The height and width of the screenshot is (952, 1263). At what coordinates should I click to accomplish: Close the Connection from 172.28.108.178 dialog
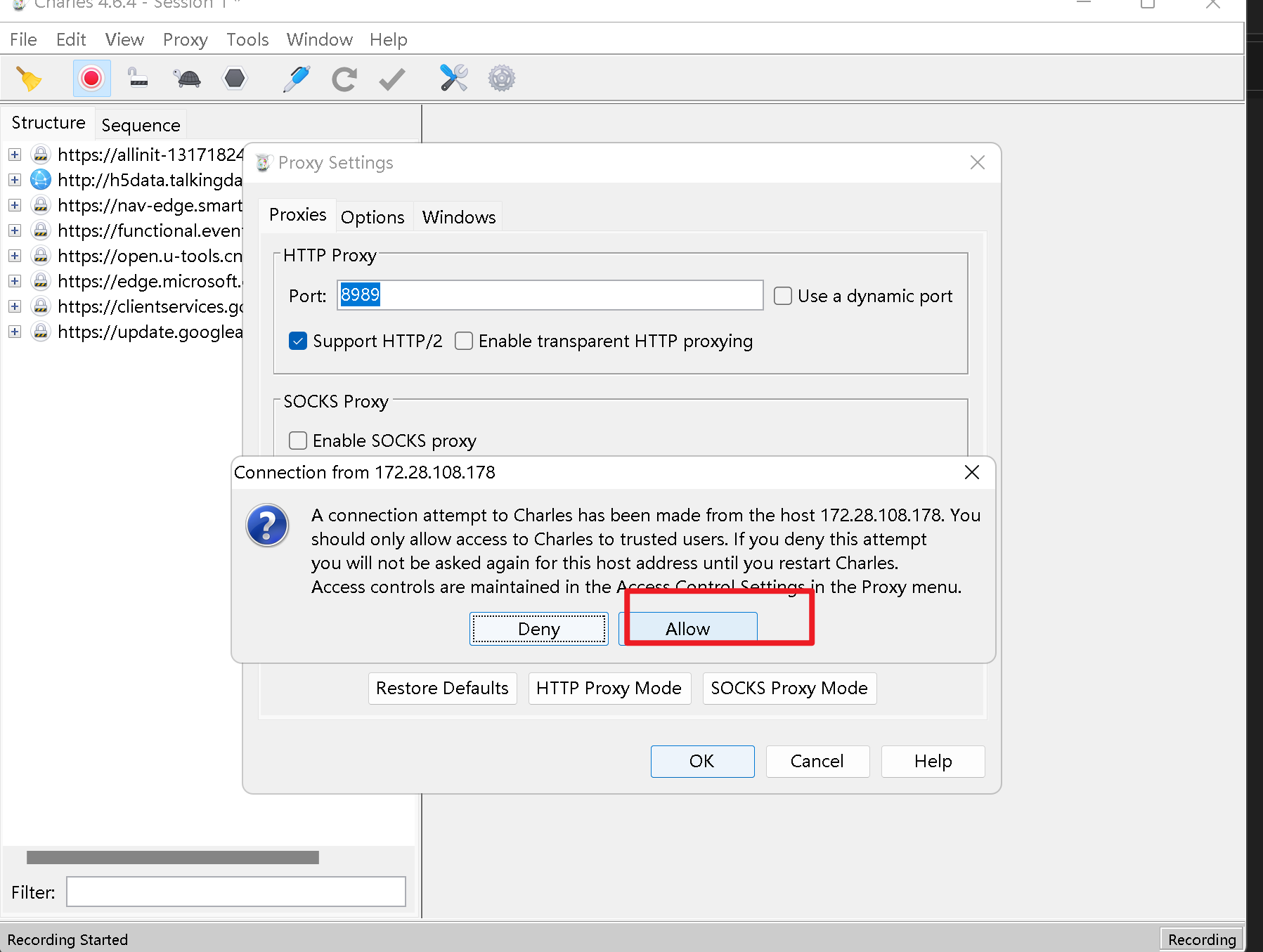pos(972,472)
